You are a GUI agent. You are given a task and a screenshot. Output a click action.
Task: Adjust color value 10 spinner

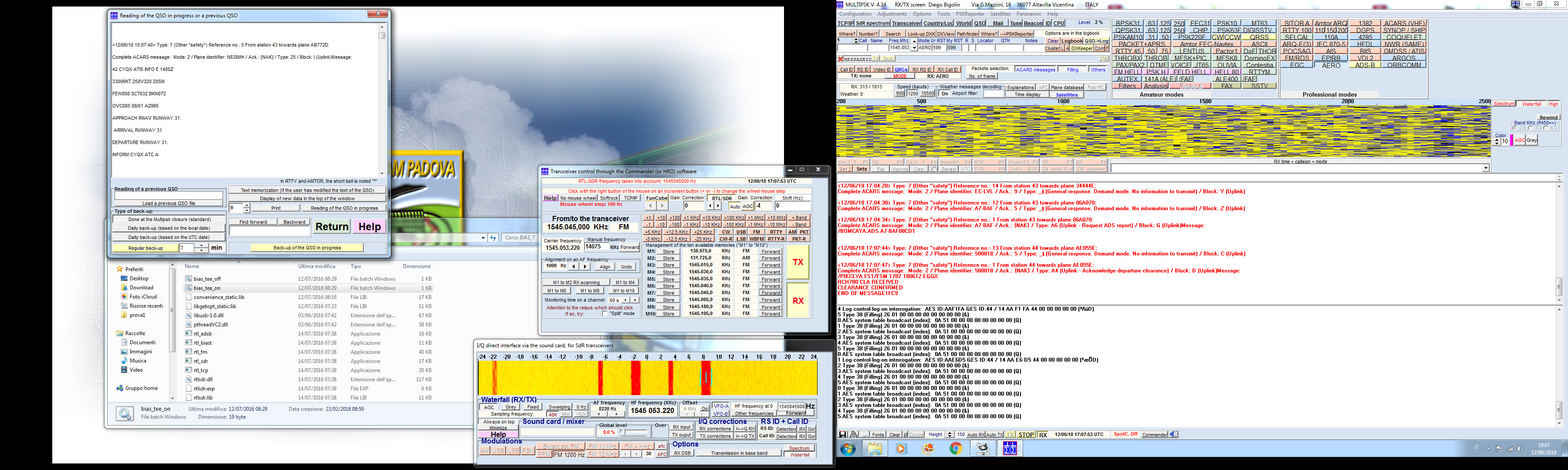coord(1497,141)
